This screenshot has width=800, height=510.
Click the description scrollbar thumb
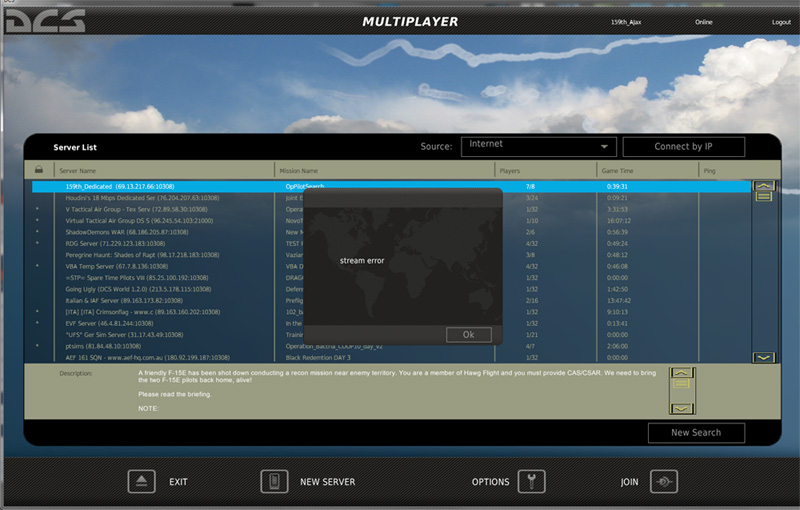[x=682, y=383]
